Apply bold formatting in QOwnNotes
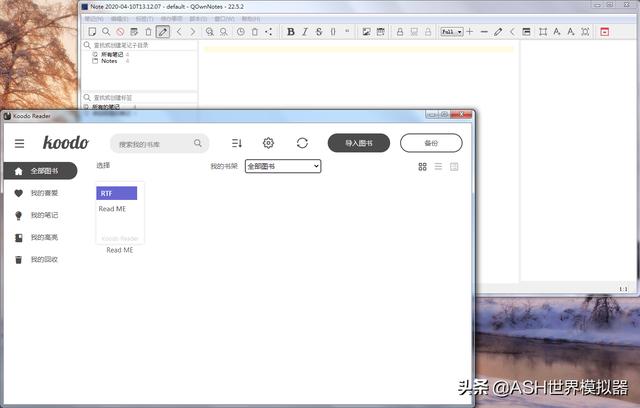The height and width of the screenshot is (408, 640). (x=291, y=32)
